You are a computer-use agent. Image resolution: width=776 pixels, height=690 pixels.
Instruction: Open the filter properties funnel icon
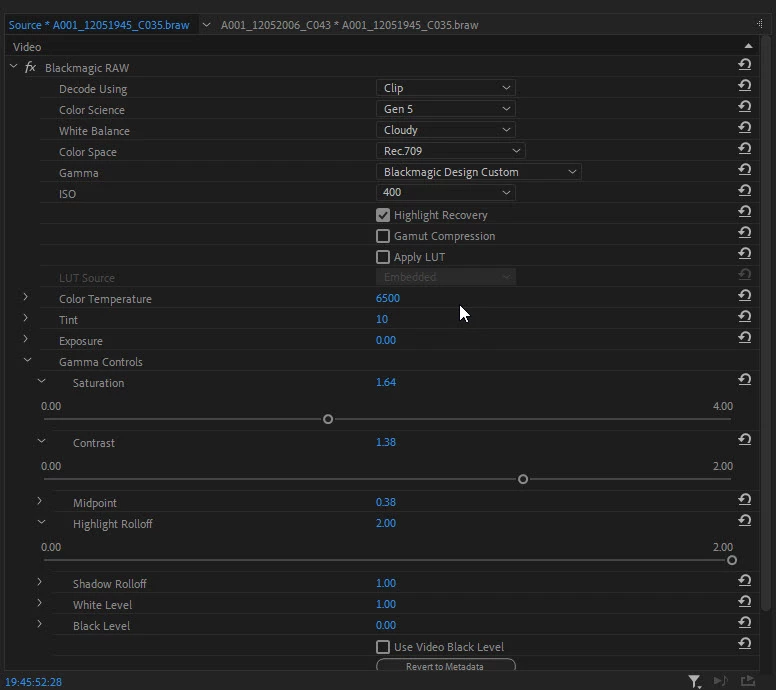(694, 682)
